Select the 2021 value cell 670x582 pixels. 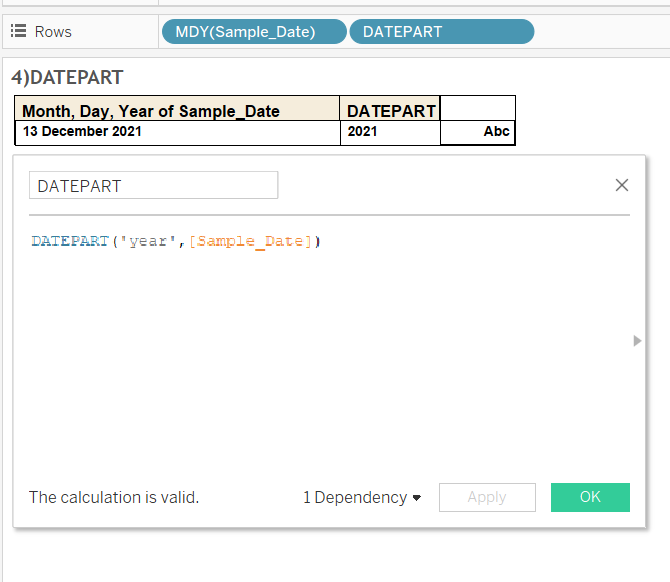[390, 132]
